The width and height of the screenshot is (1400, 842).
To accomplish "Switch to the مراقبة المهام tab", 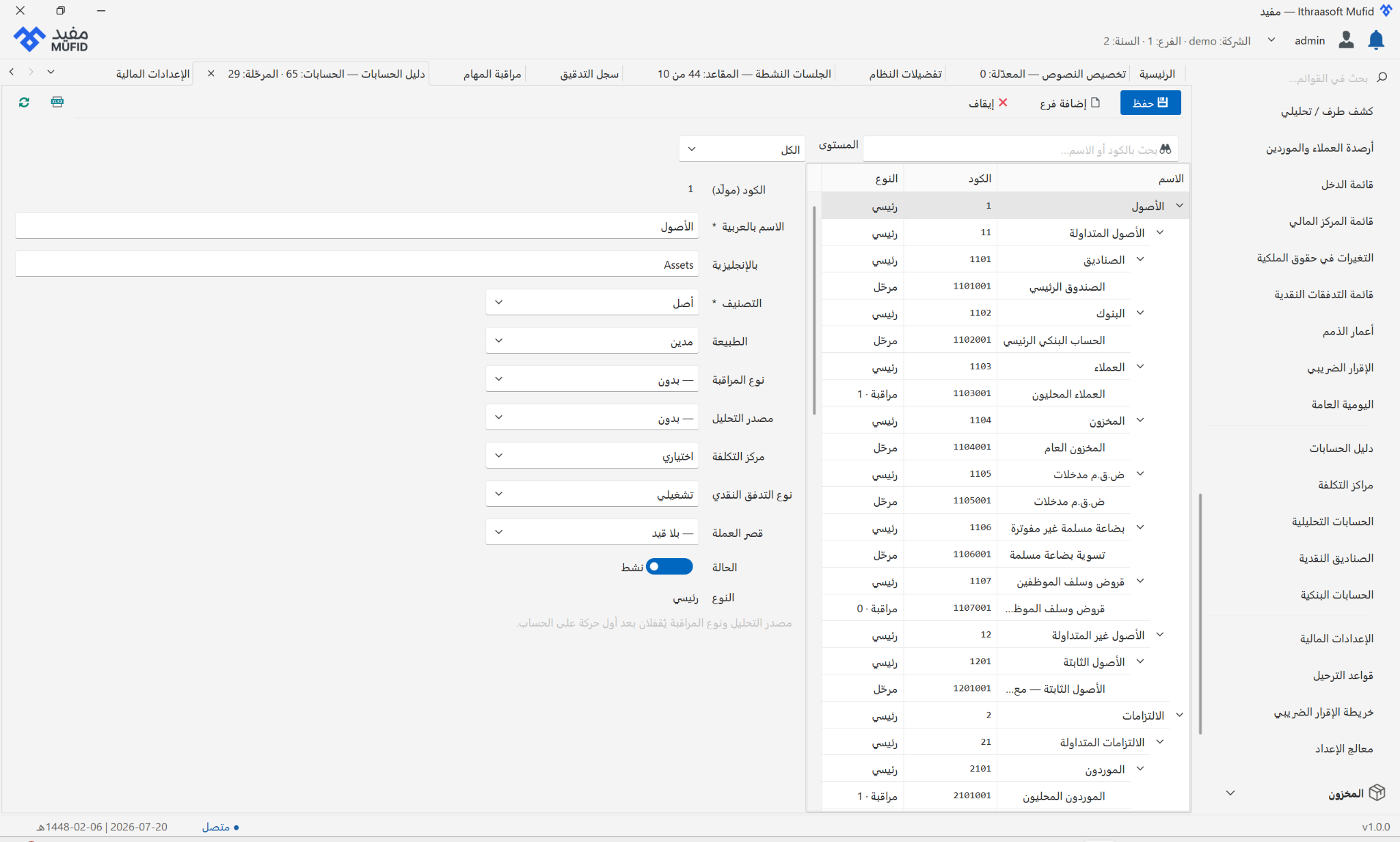I will tap(492, 73).
